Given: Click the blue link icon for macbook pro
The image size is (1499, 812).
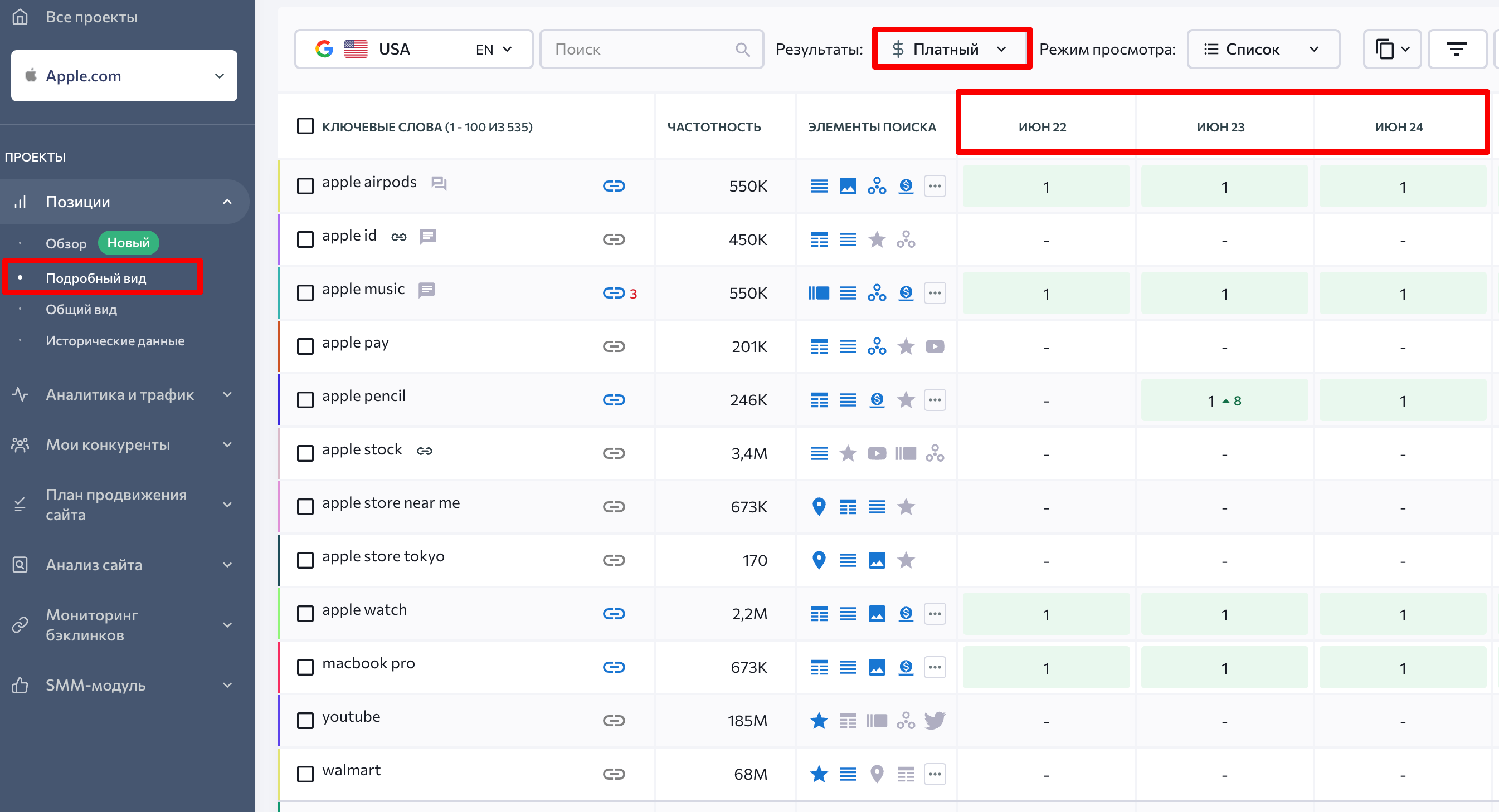Looking at the screenshot, I should coord(614,668).
